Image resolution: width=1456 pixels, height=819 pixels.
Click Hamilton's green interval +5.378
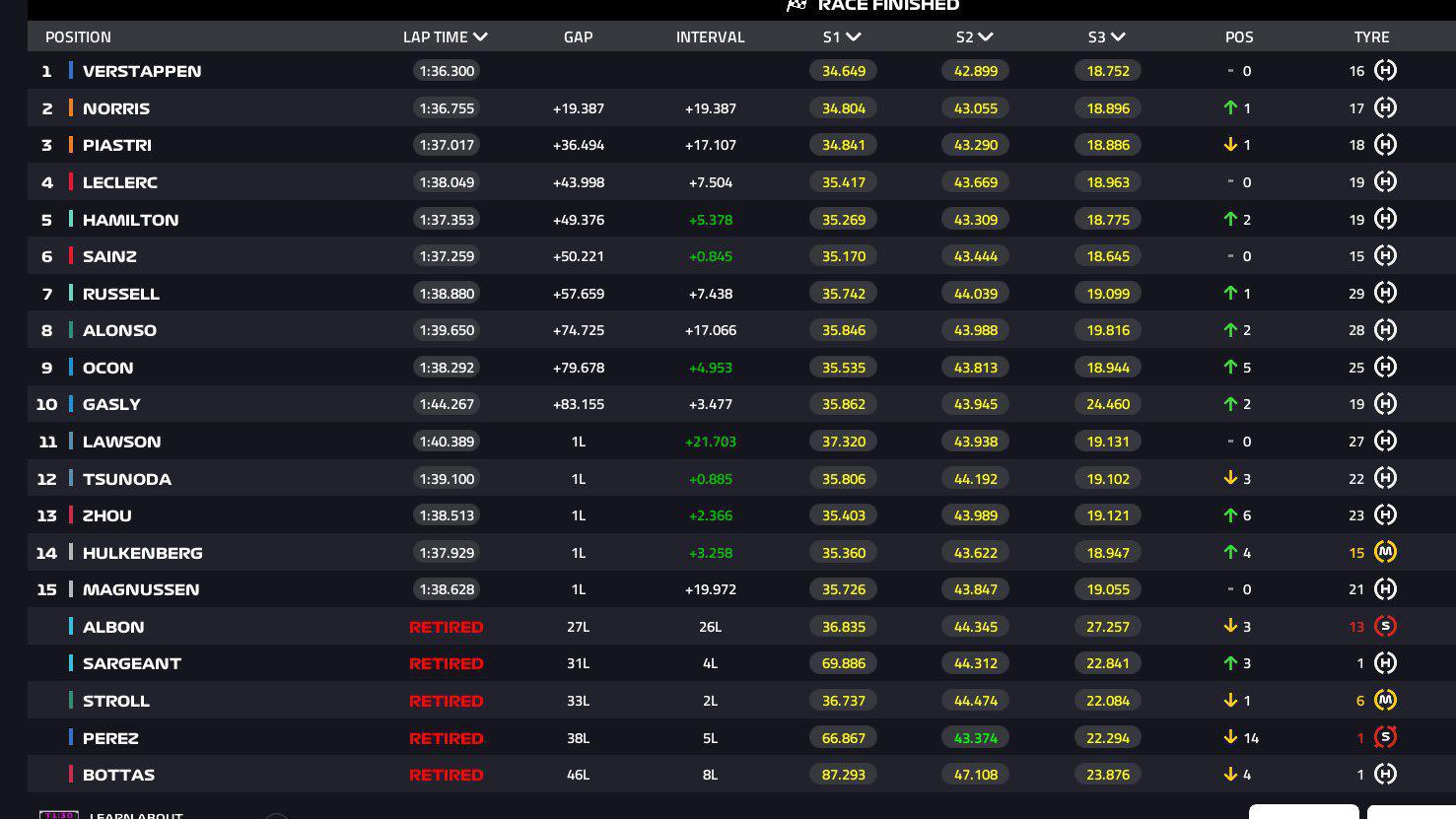click(711, 220)
